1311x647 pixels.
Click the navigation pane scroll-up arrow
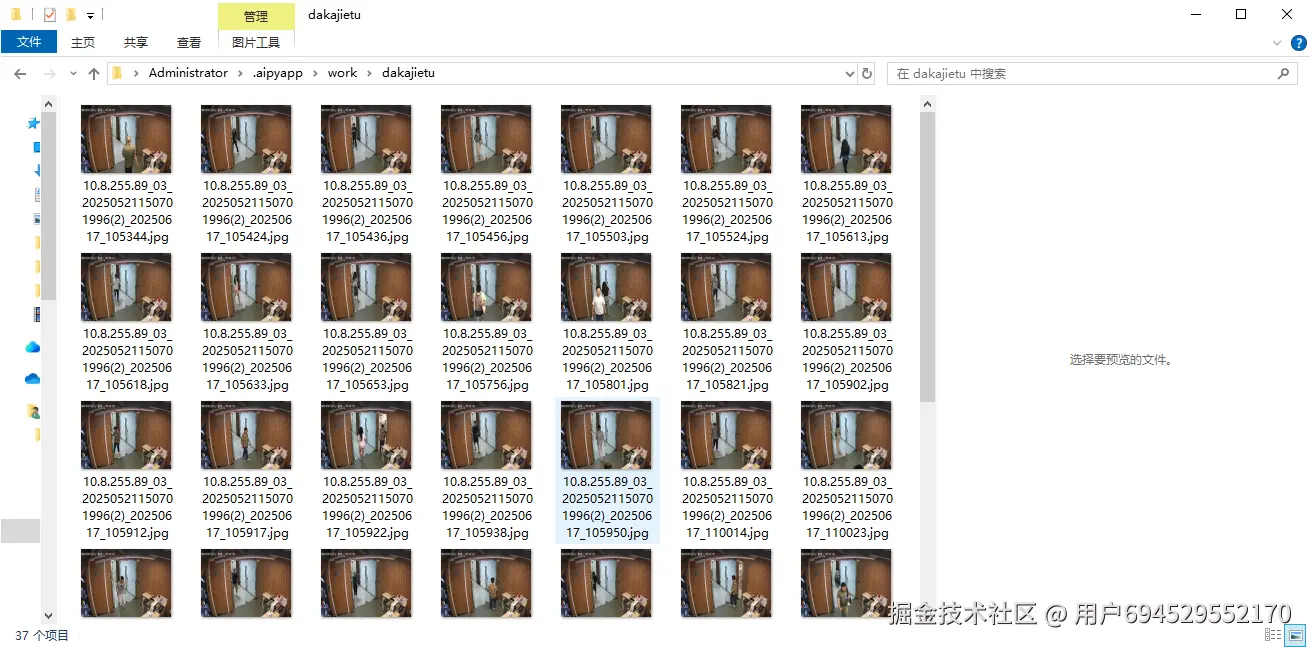tap(48, 103)
